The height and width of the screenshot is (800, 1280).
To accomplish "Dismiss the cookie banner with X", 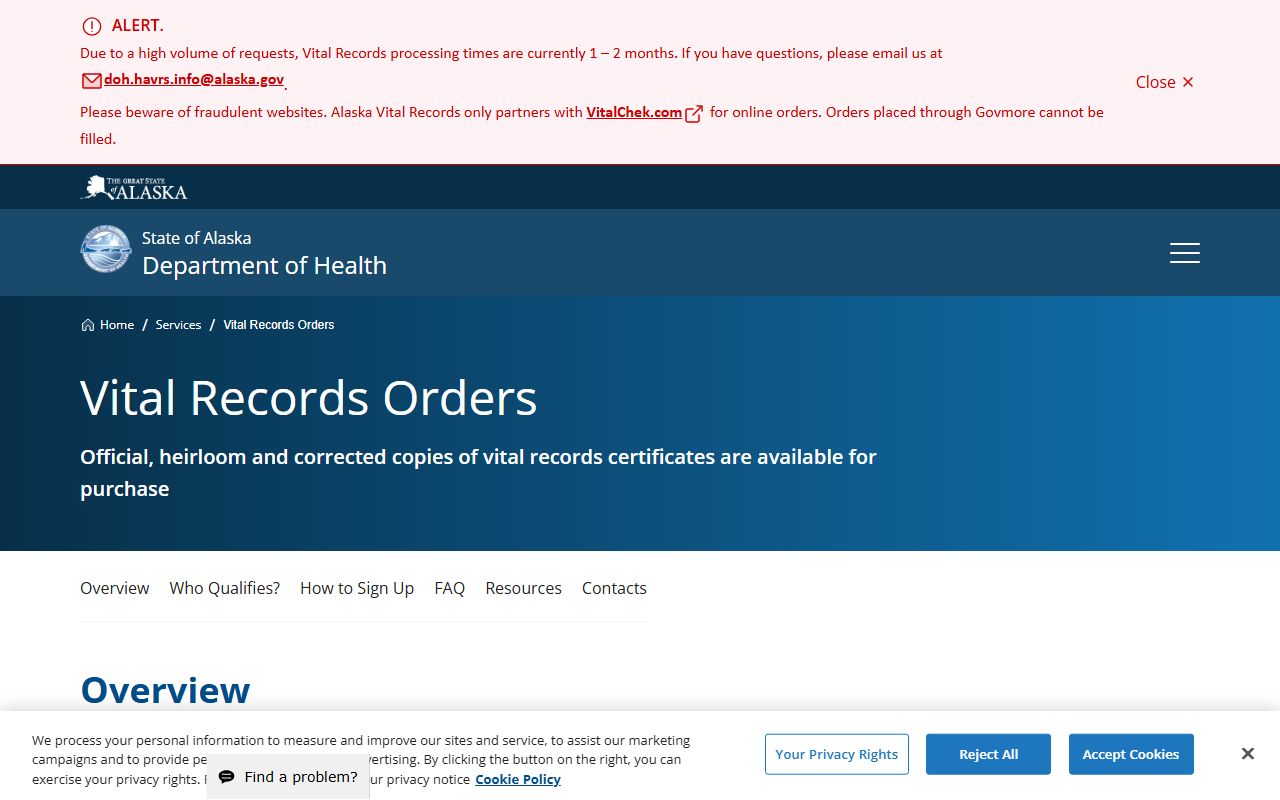I will (1247, 754).
